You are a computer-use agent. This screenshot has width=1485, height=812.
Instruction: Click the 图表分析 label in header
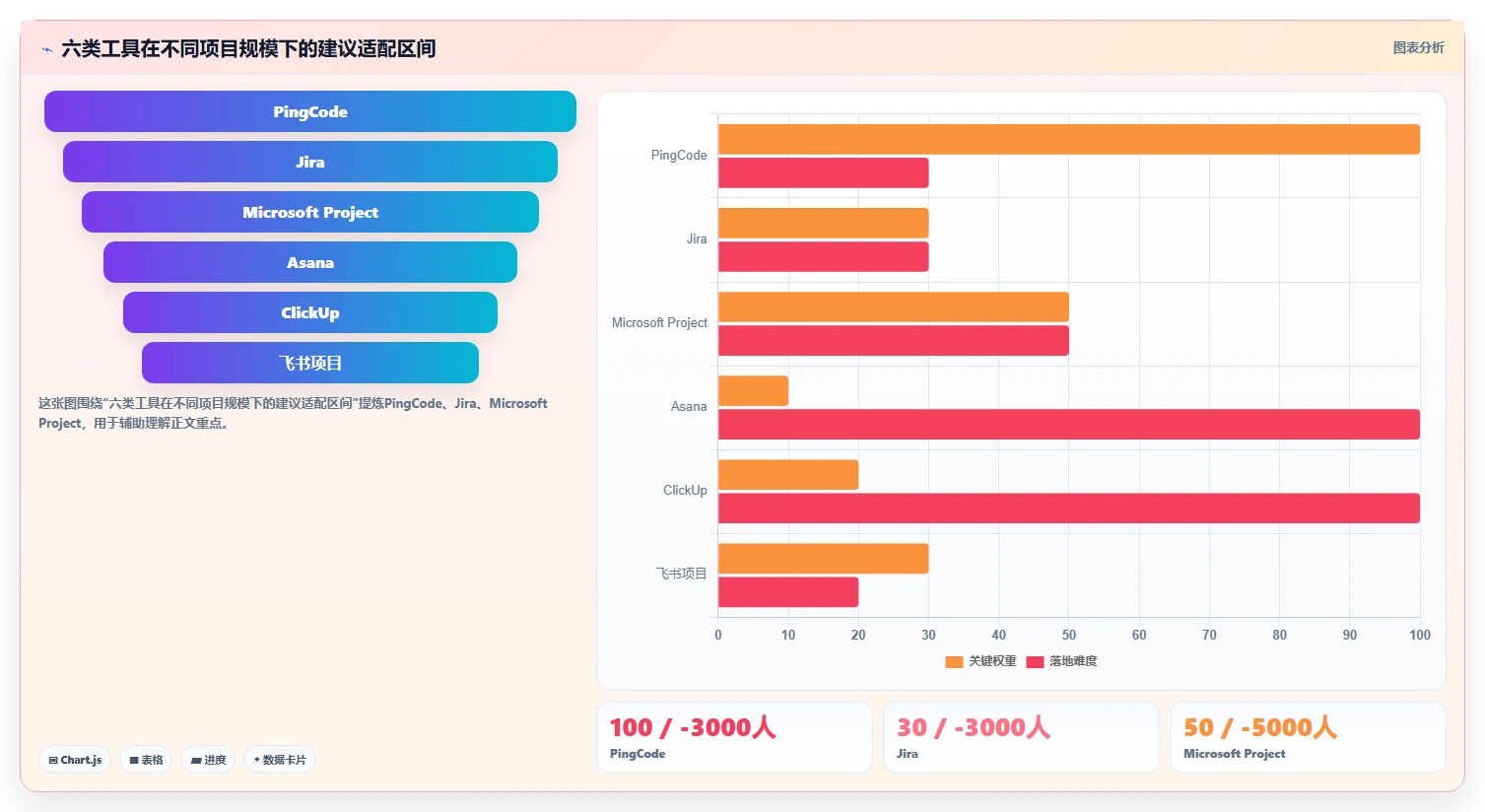point(1418,47)
